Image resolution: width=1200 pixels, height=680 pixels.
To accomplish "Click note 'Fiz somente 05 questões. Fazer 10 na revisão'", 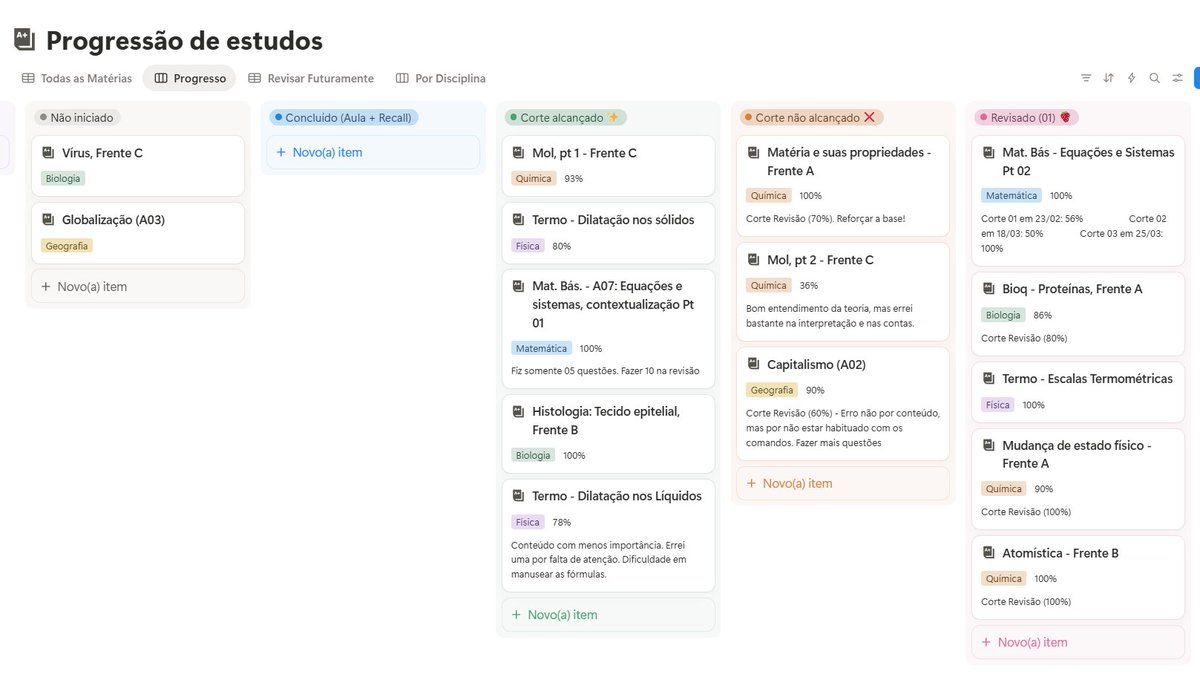I will [x=605, y=371].
